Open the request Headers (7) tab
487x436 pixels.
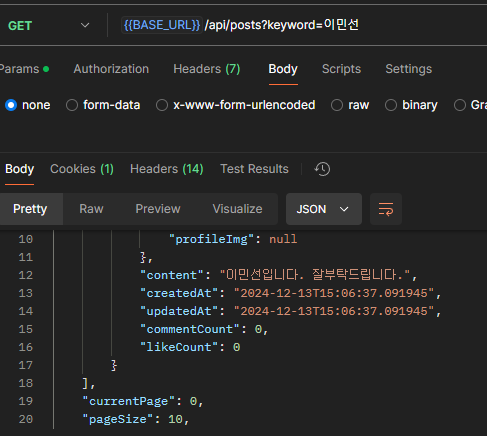(x=207, y=69)
